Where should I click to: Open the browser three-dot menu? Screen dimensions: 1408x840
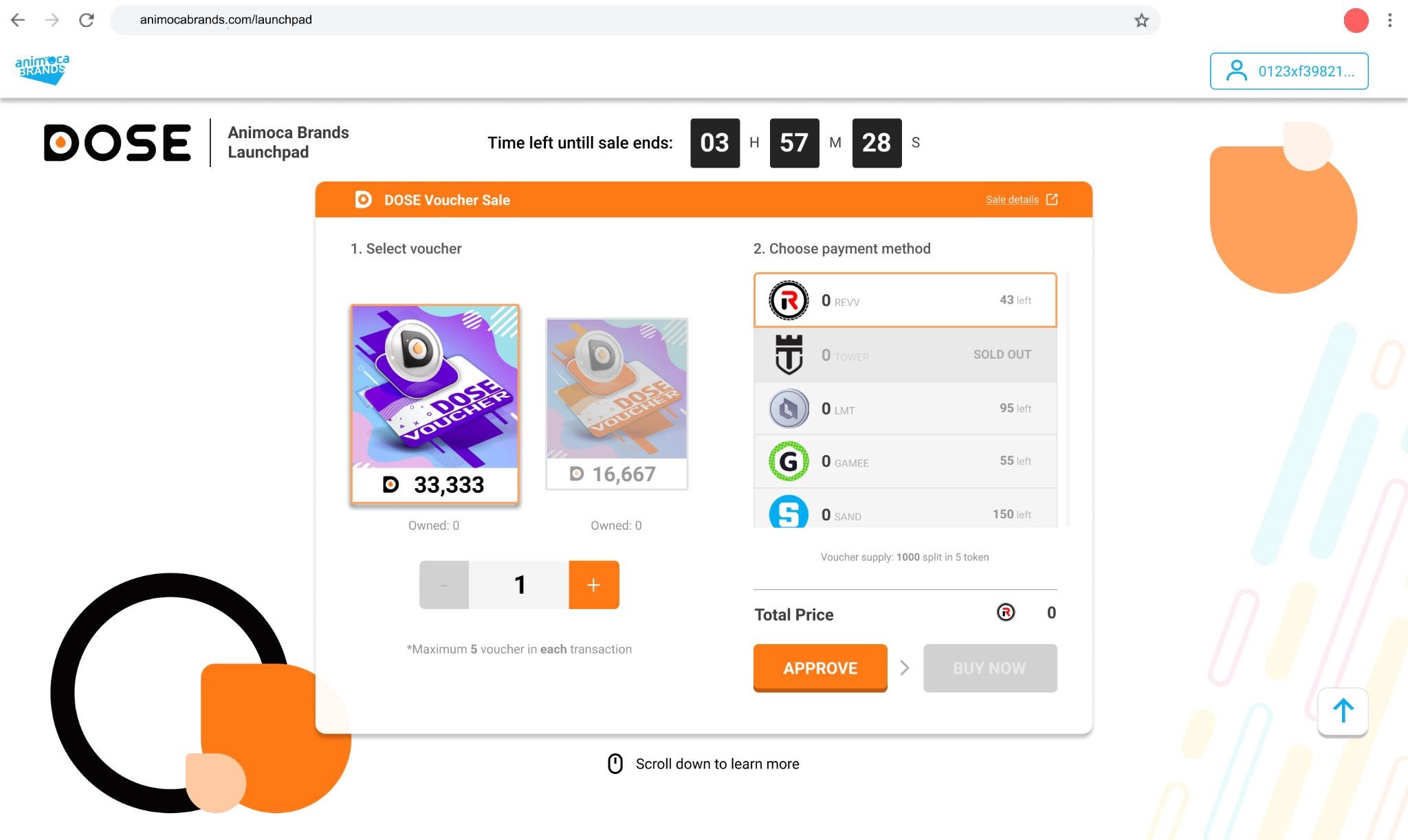(1389, 20)
